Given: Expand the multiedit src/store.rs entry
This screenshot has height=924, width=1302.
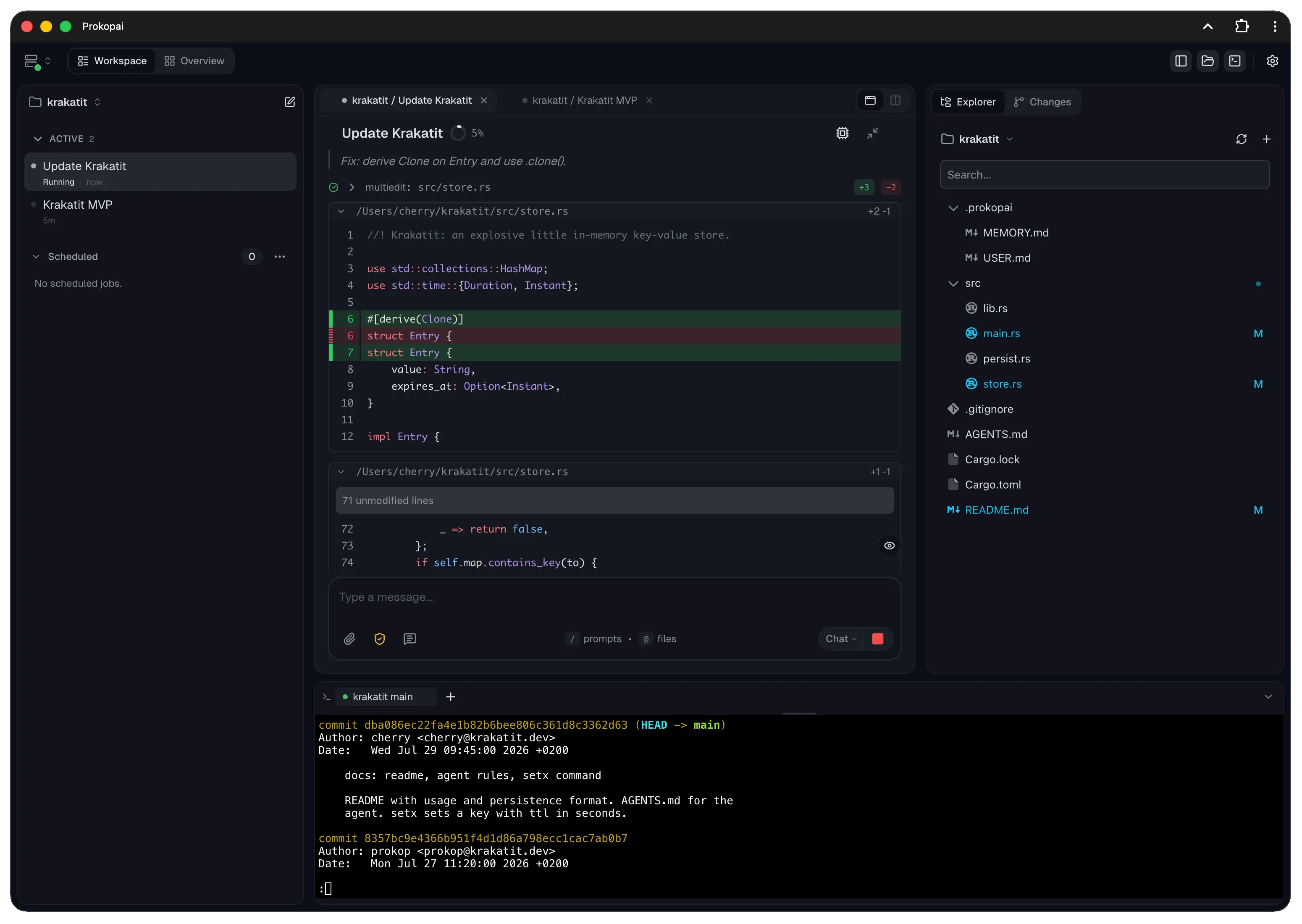Looking at the screenshot, I should pyautogui.click(x=352, y=187).
